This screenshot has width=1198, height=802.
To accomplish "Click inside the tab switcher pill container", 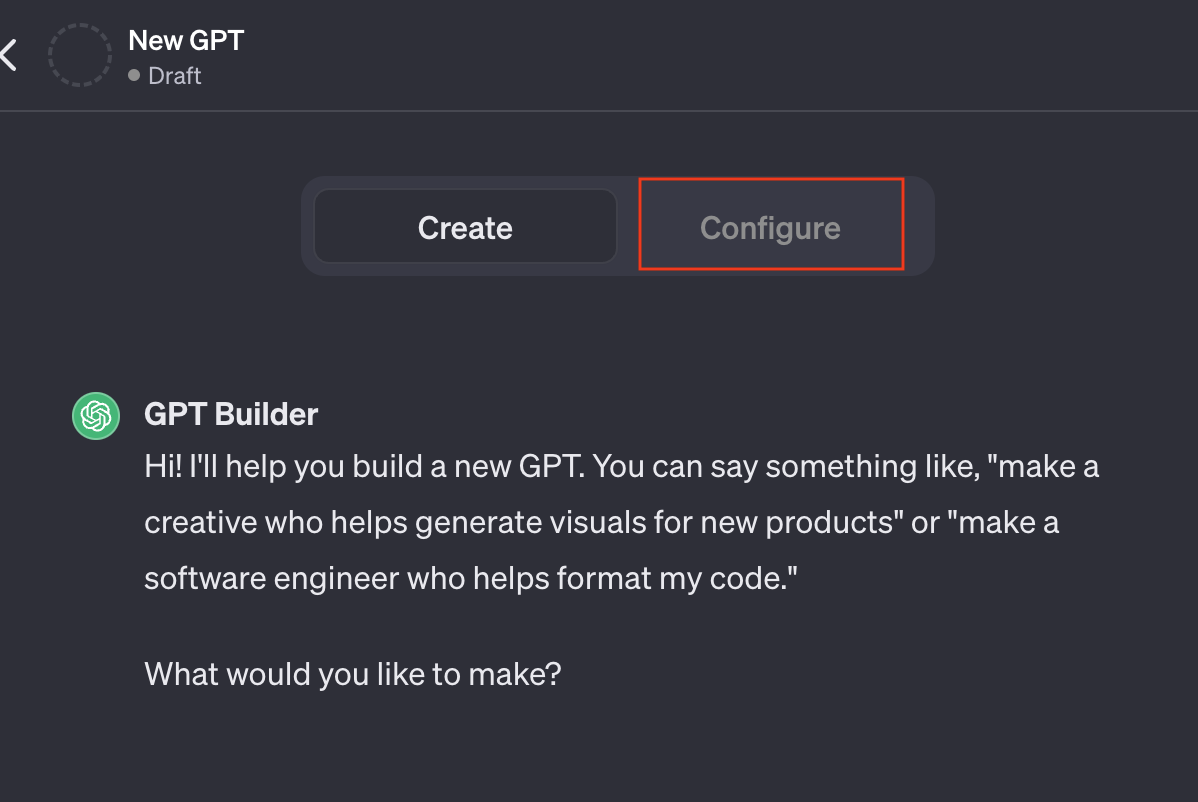I will tap(617, 226).
